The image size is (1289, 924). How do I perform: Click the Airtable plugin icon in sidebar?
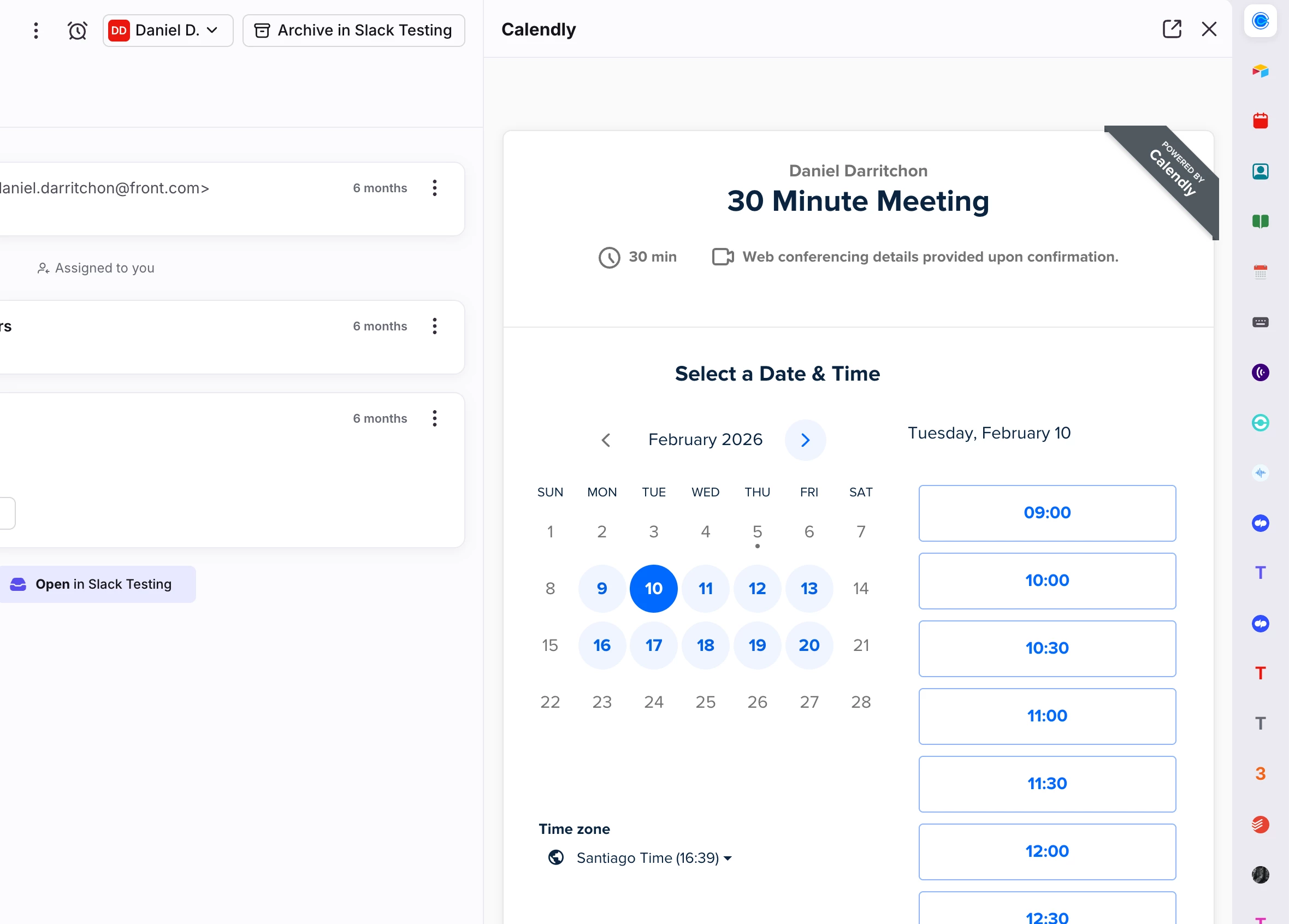[x=1260, y=70]
